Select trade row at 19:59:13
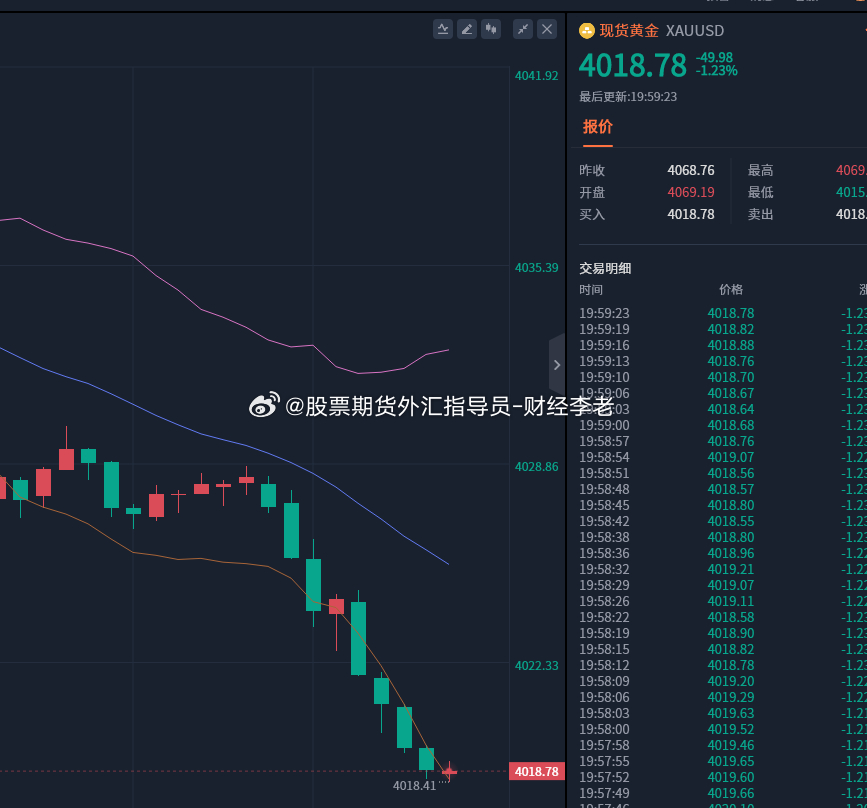 click(x=723, y=362)
